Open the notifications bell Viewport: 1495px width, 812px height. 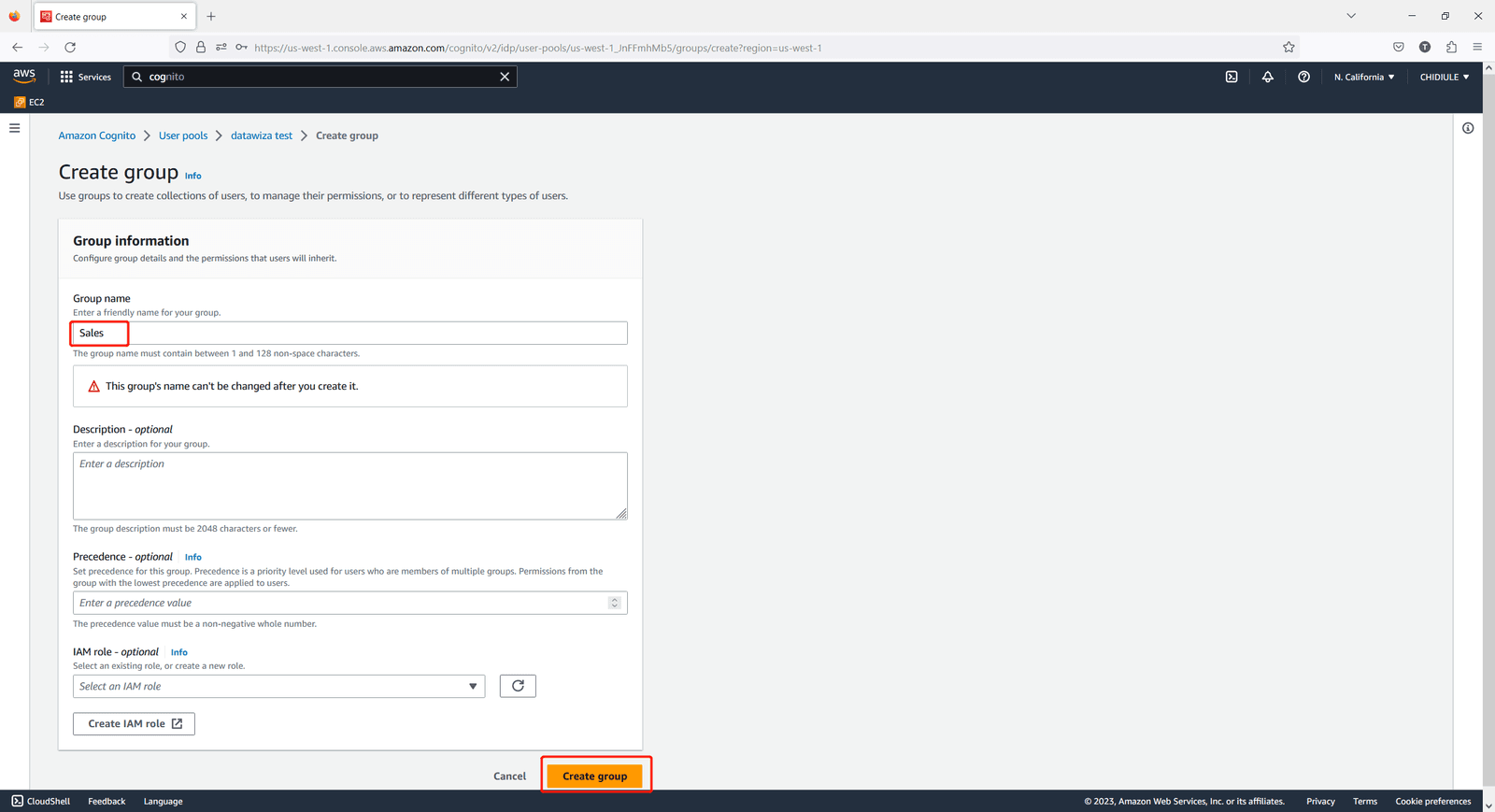(1268, 77)
